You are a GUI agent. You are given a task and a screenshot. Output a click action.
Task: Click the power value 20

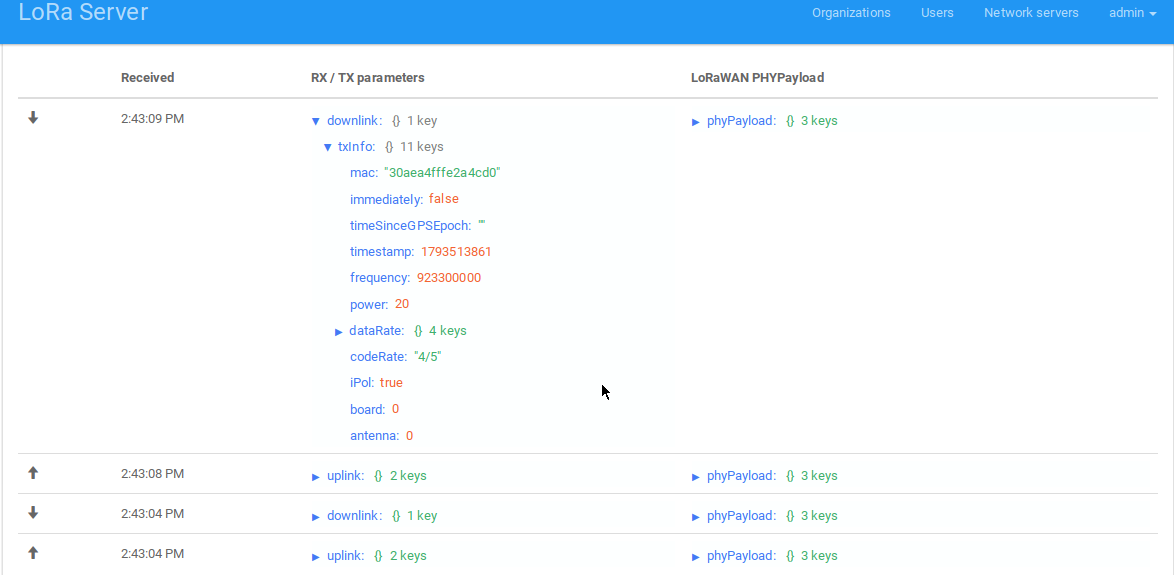[x=402, y=304]
